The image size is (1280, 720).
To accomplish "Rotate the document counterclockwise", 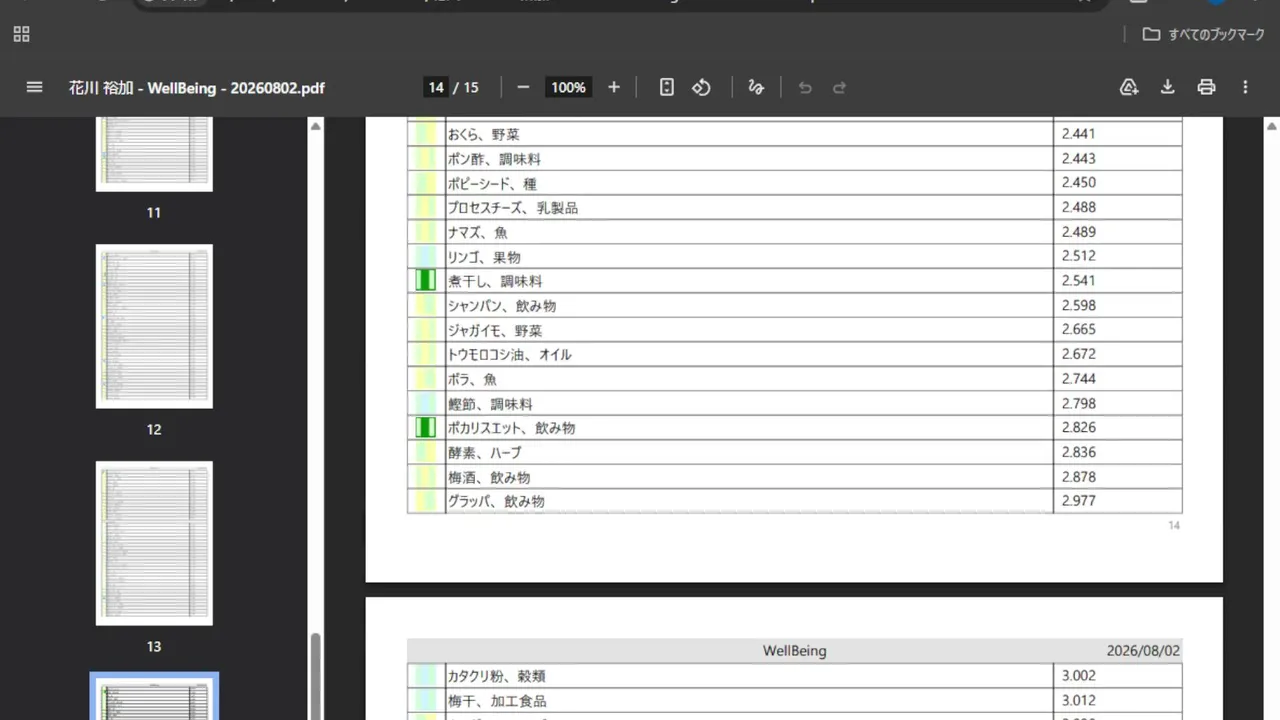I will coord(701,87).
